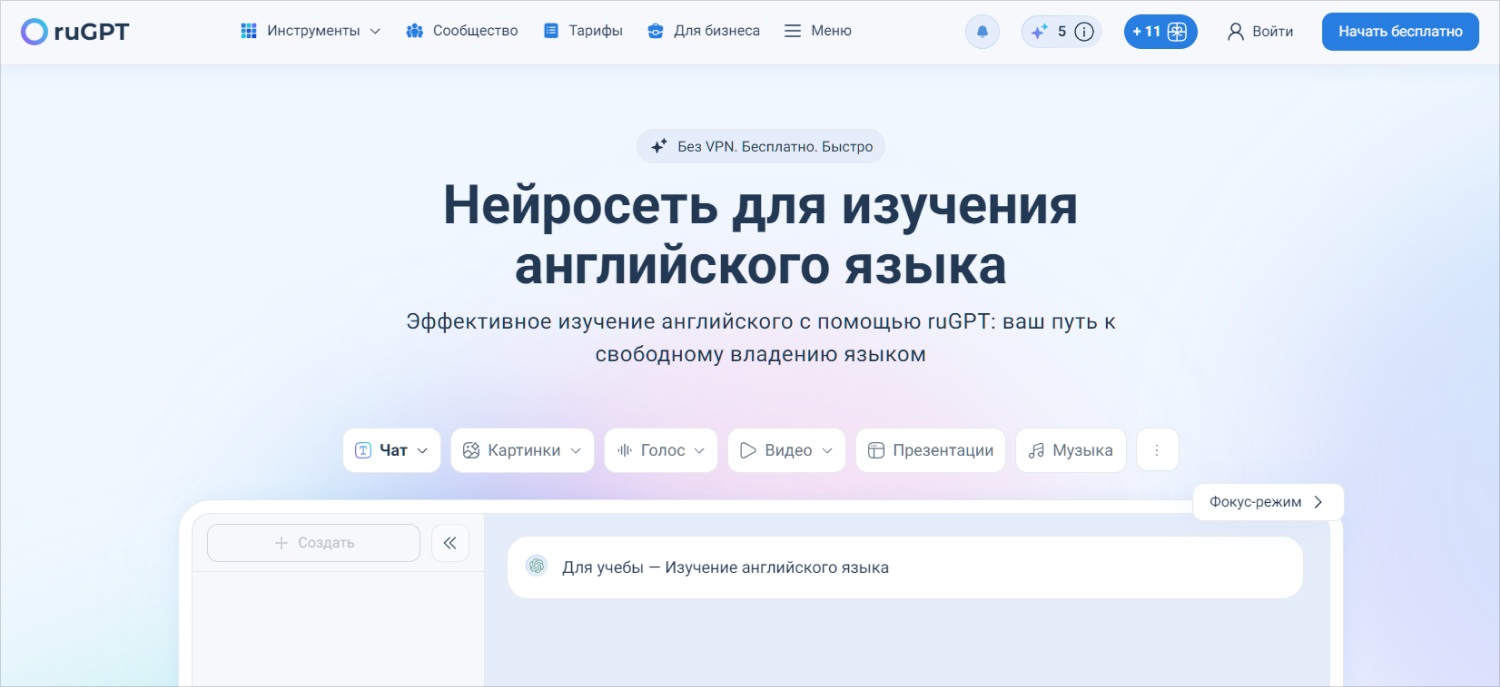Open the notifications bell

982,32
